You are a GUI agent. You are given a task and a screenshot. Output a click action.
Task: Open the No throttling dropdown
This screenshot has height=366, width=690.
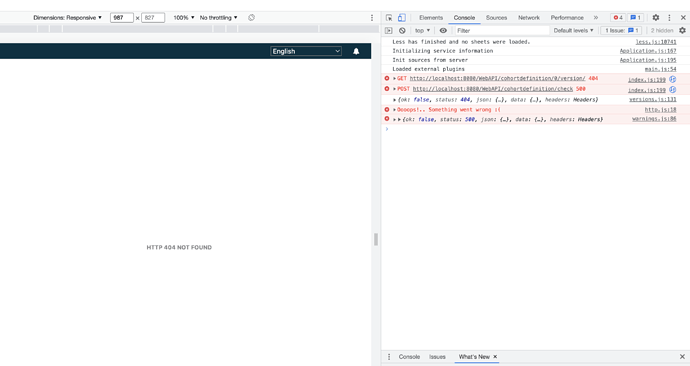pos(219,18)
